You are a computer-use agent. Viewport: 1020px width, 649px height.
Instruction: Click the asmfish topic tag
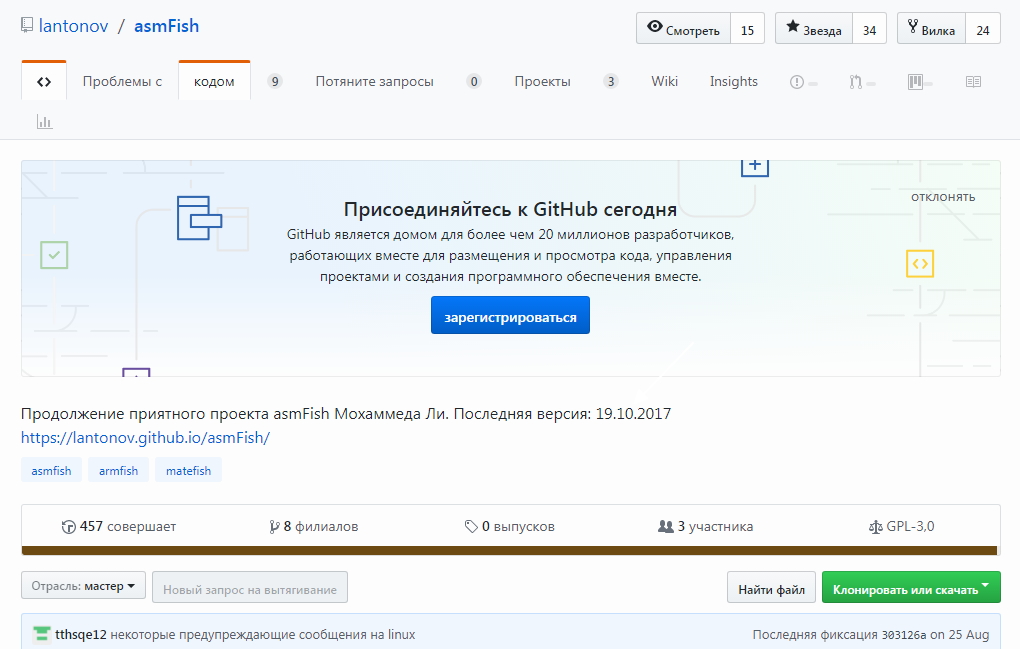click(x=51, y=470)
